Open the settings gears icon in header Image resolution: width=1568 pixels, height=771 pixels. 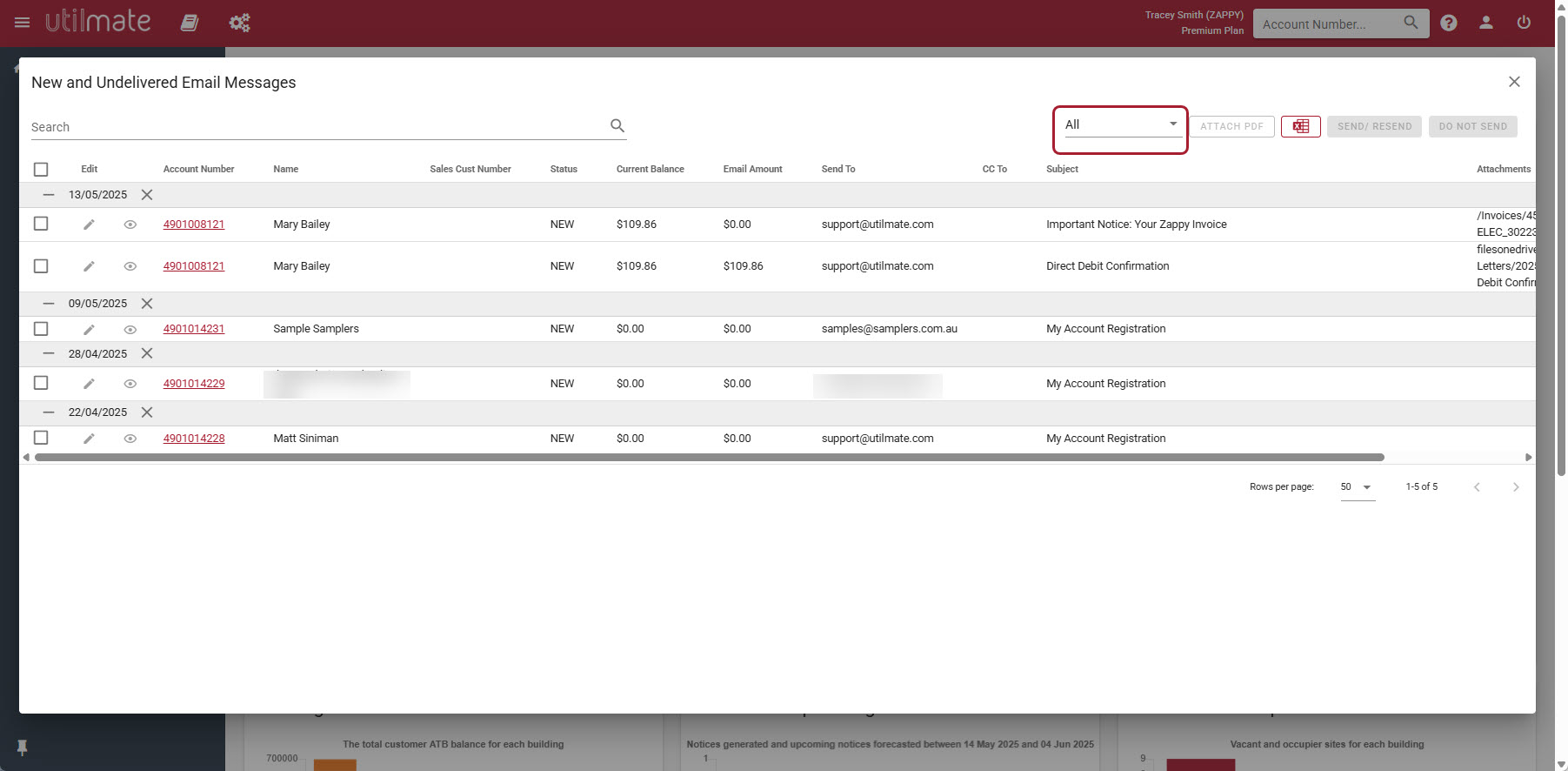click(x=239, y=23)
